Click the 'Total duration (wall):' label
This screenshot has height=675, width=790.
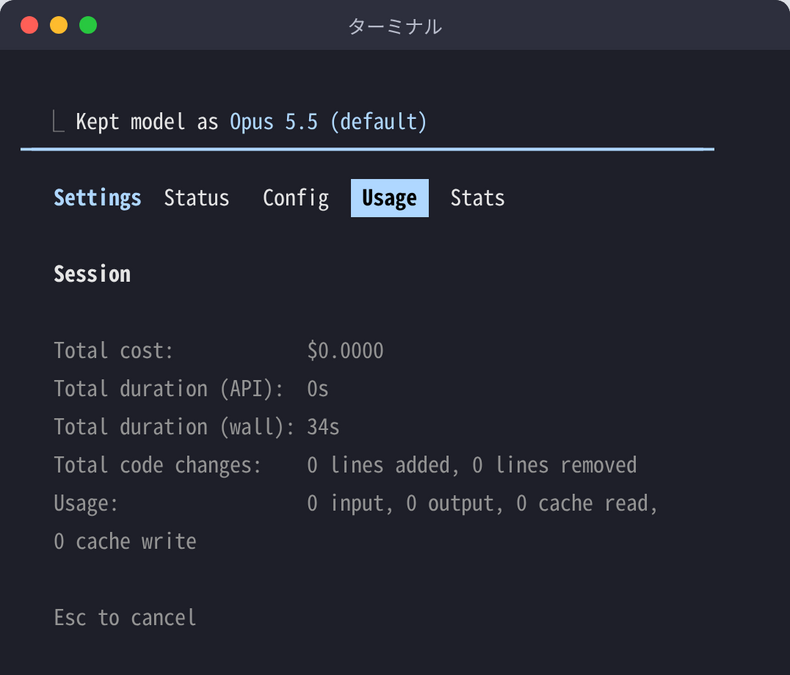point(174,427)
